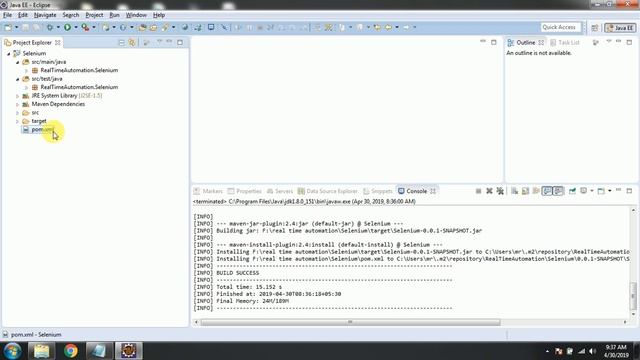Switch to the Markers tab

click(208, 191)
